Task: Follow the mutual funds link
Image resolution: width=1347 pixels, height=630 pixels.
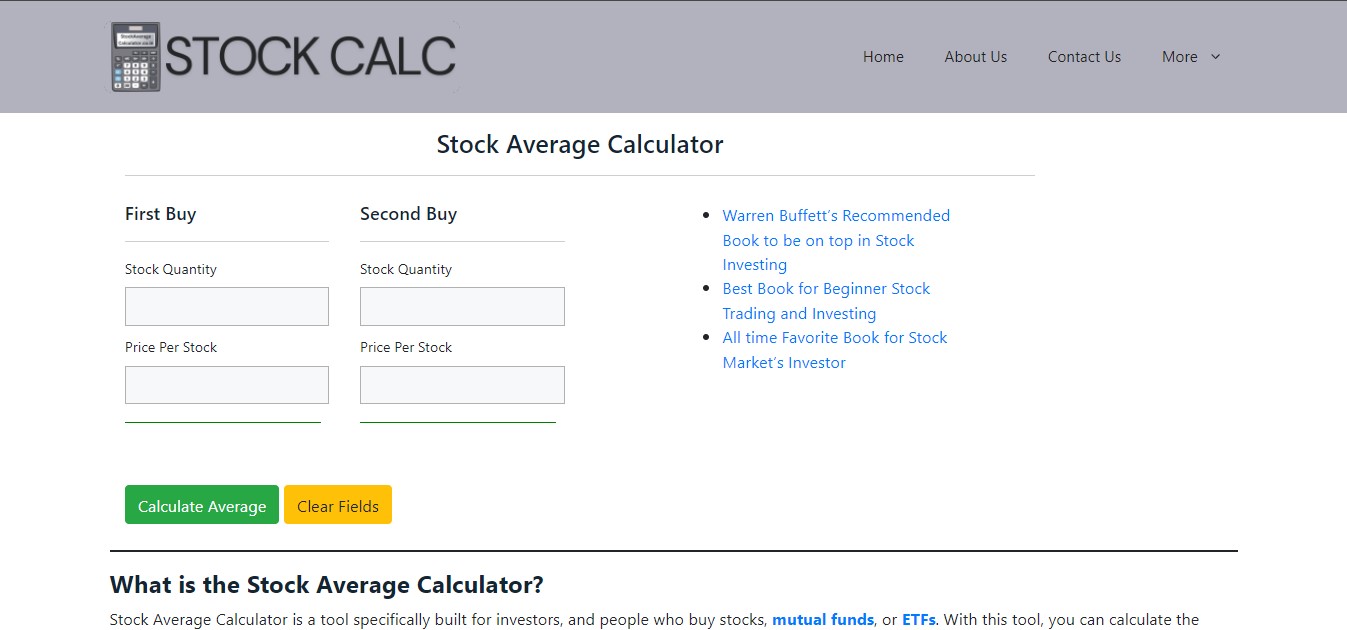Action: 823,620
